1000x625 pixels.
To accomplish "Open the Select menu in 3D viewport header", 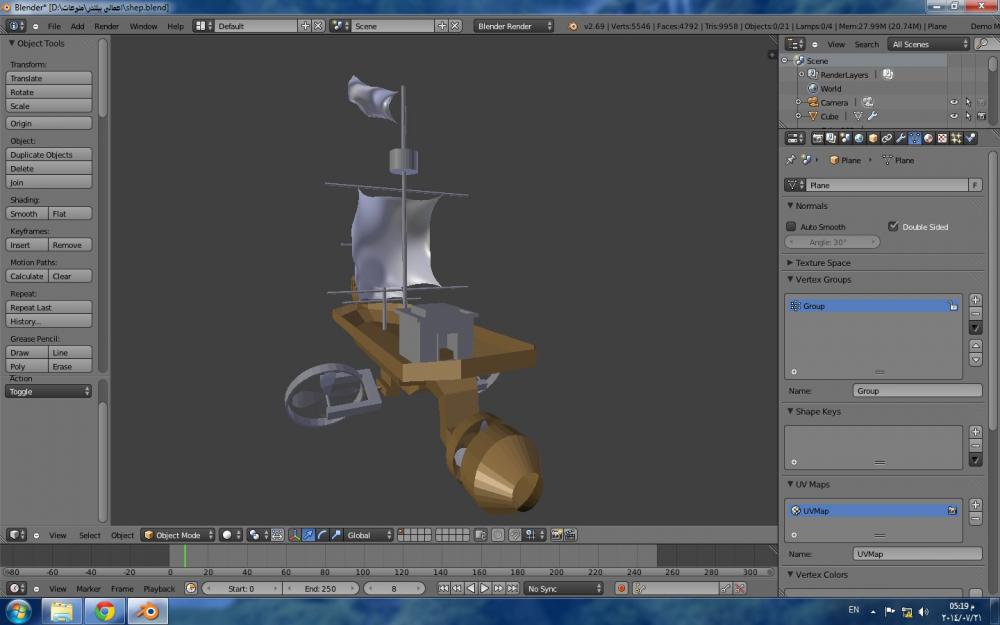I will point(90,535).
